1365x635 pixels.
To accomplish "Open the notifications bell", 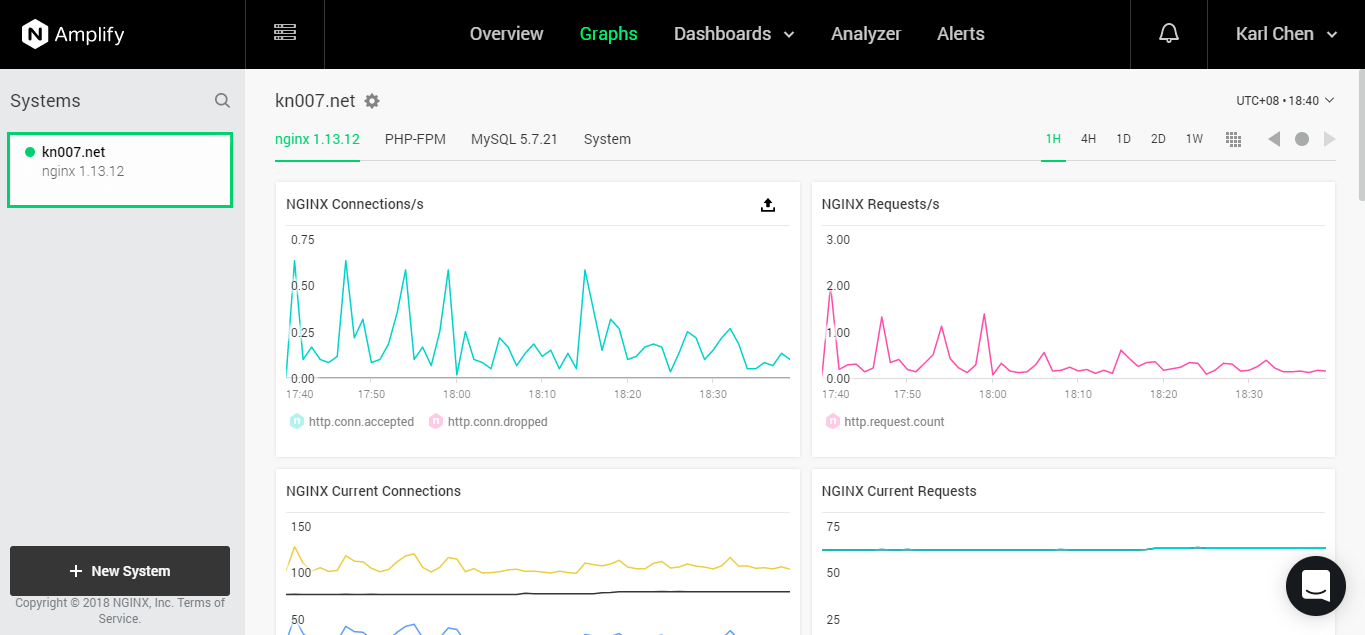I will 1169,34.
